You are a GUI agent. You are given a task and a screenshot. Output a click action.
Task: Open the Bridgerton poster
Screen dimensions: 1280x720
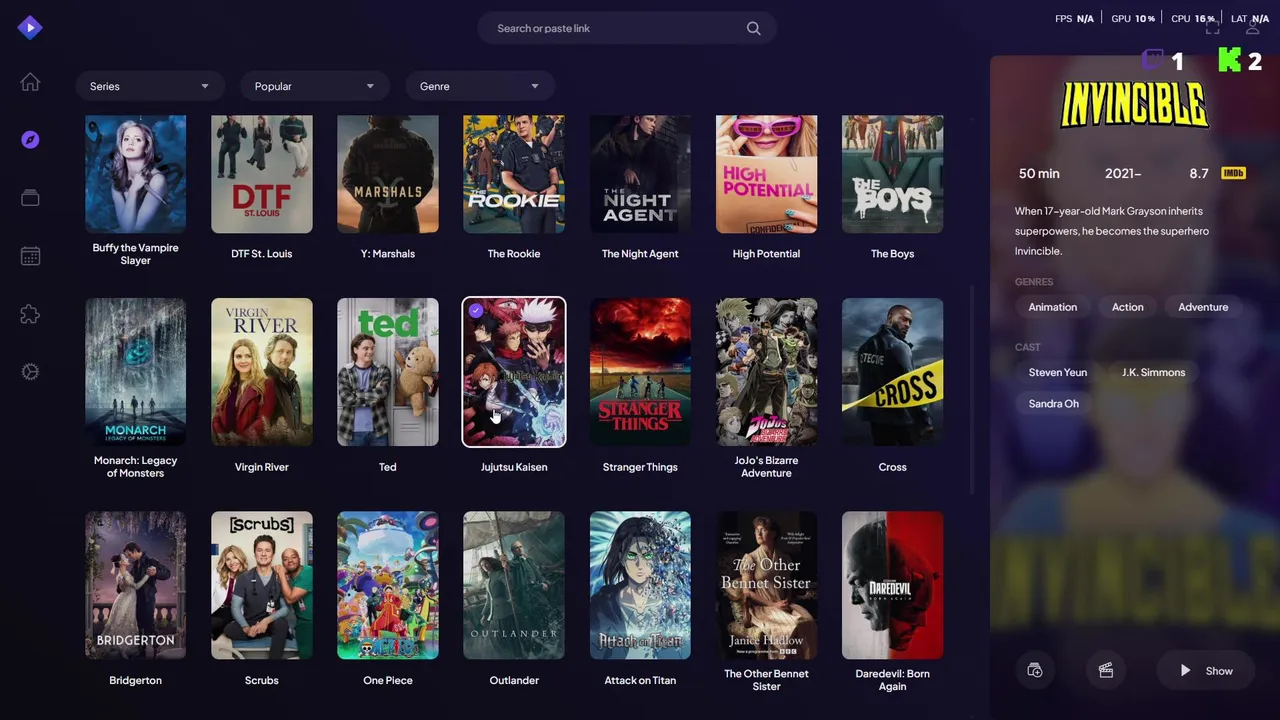click(x=135, y=585)
